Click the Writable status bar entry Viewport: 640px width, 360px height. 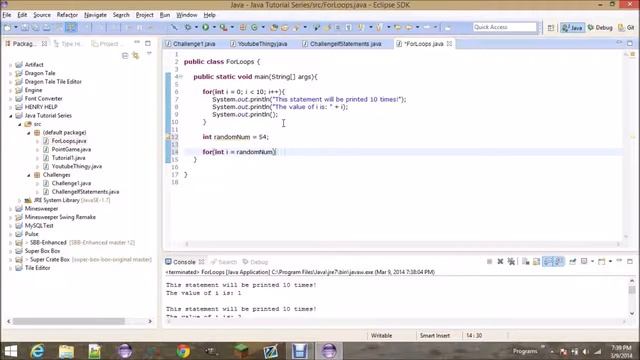click(381, 336)
